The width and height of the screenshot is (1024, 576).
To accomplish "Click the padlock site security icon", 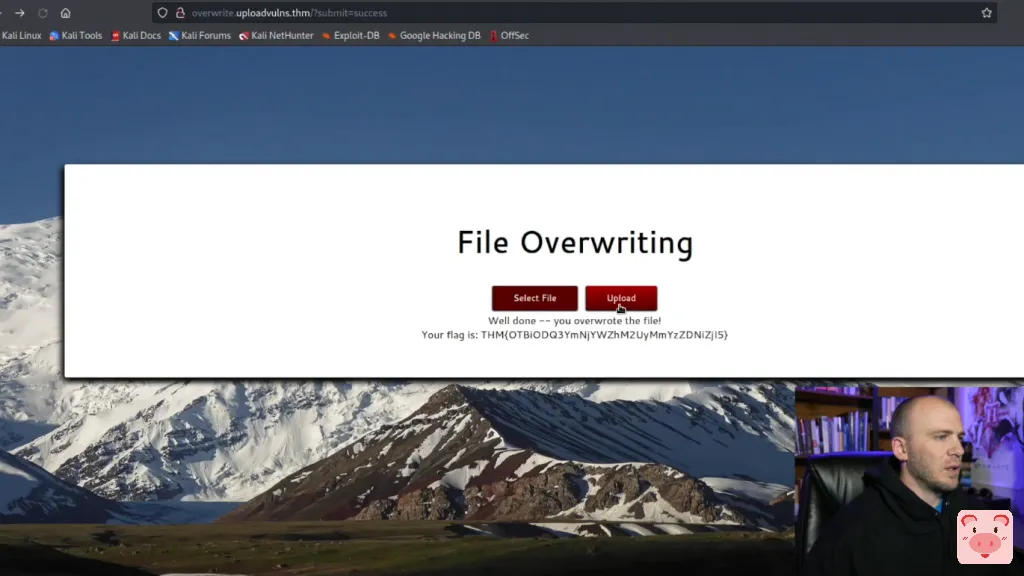I will pos(180,13).
